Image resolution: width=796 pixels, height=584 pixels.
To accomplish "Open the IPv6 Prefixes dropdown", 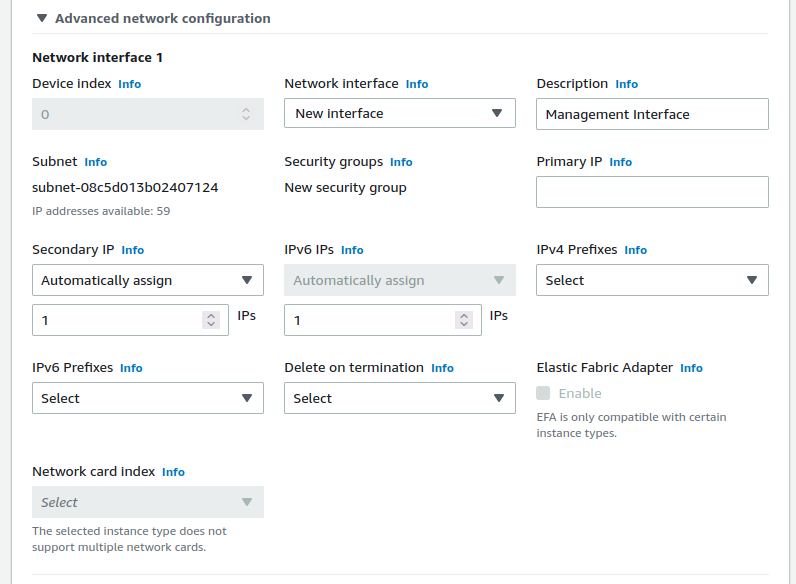I will [x=147, y=398].
